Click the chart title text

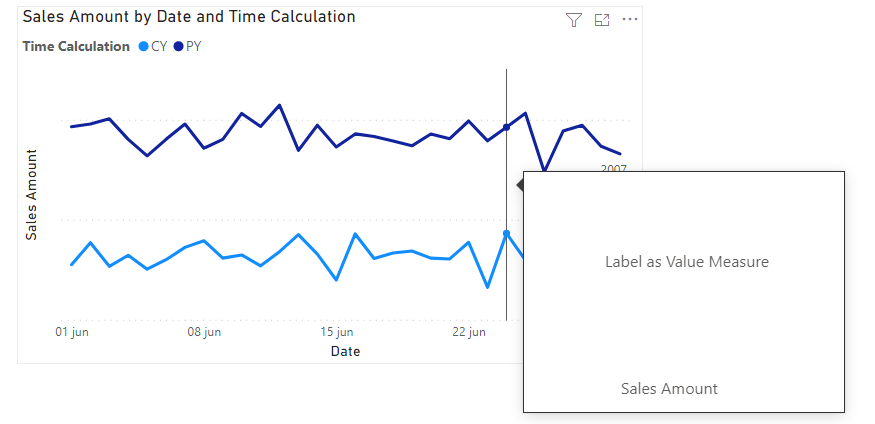point(189,17)
